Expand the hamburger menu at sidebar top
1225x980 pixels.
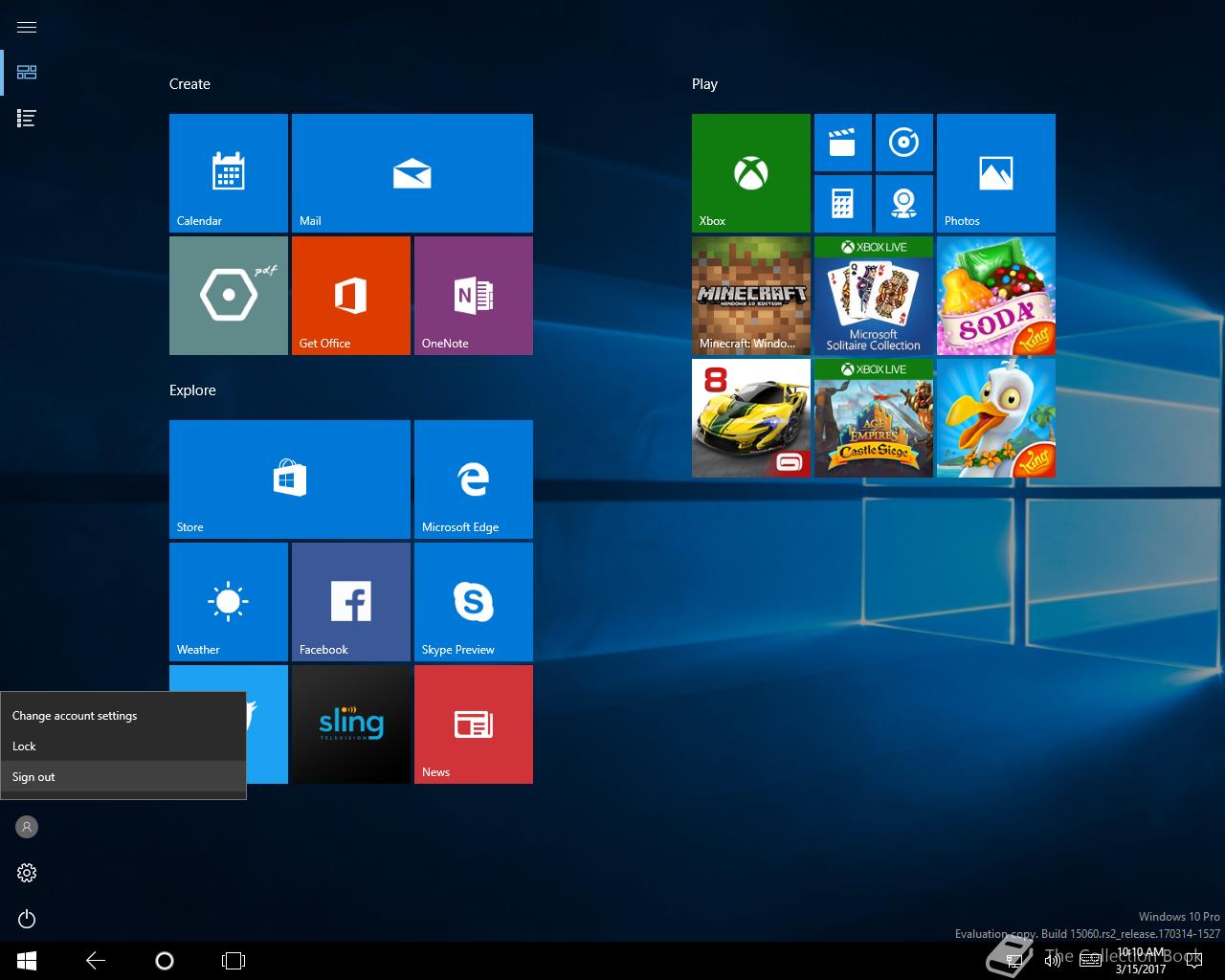27,27
